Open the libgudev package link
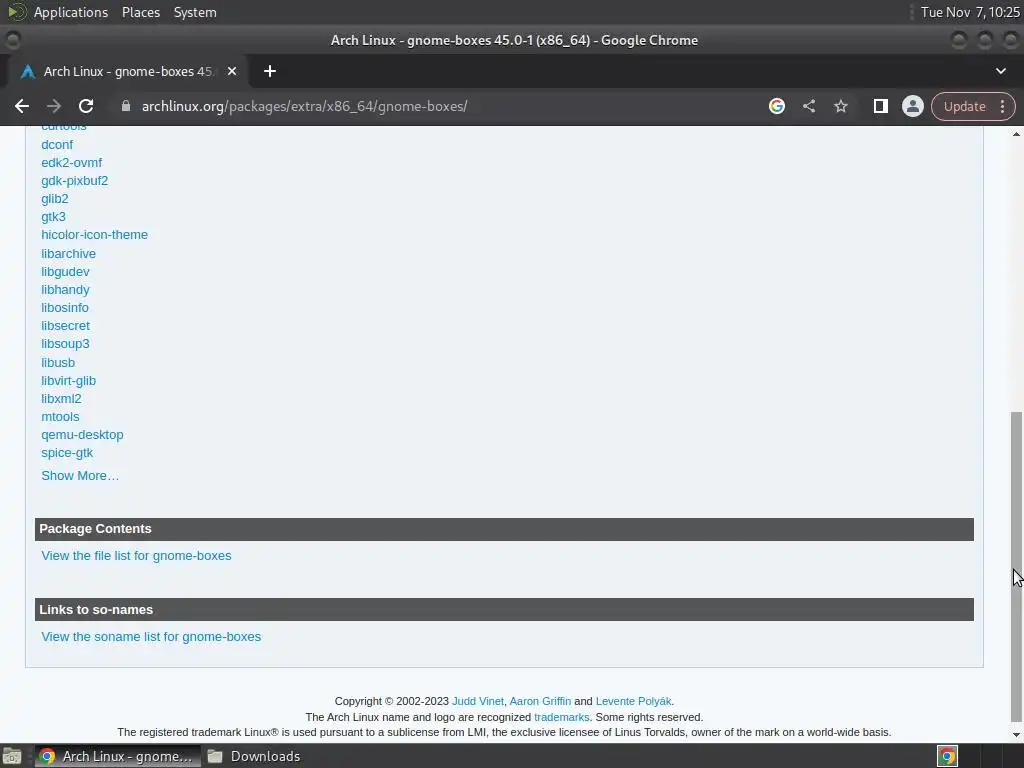1024x768 pixels. [65, 272]
